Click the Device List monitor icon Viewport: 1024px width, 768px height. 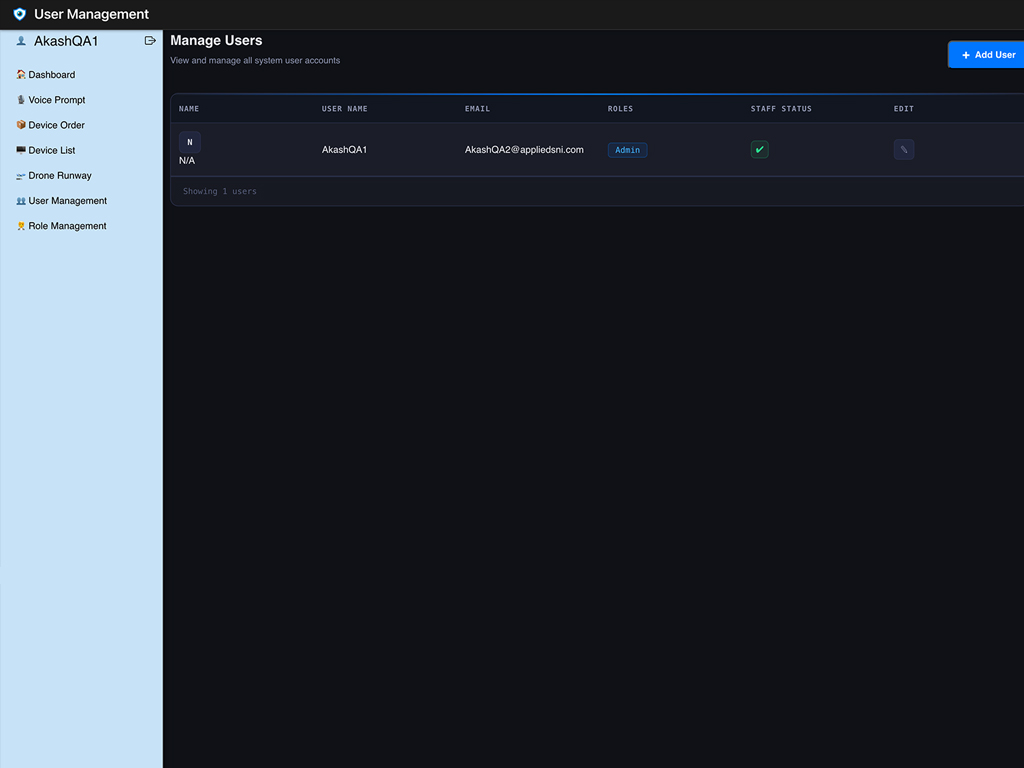tap(21, 150)
